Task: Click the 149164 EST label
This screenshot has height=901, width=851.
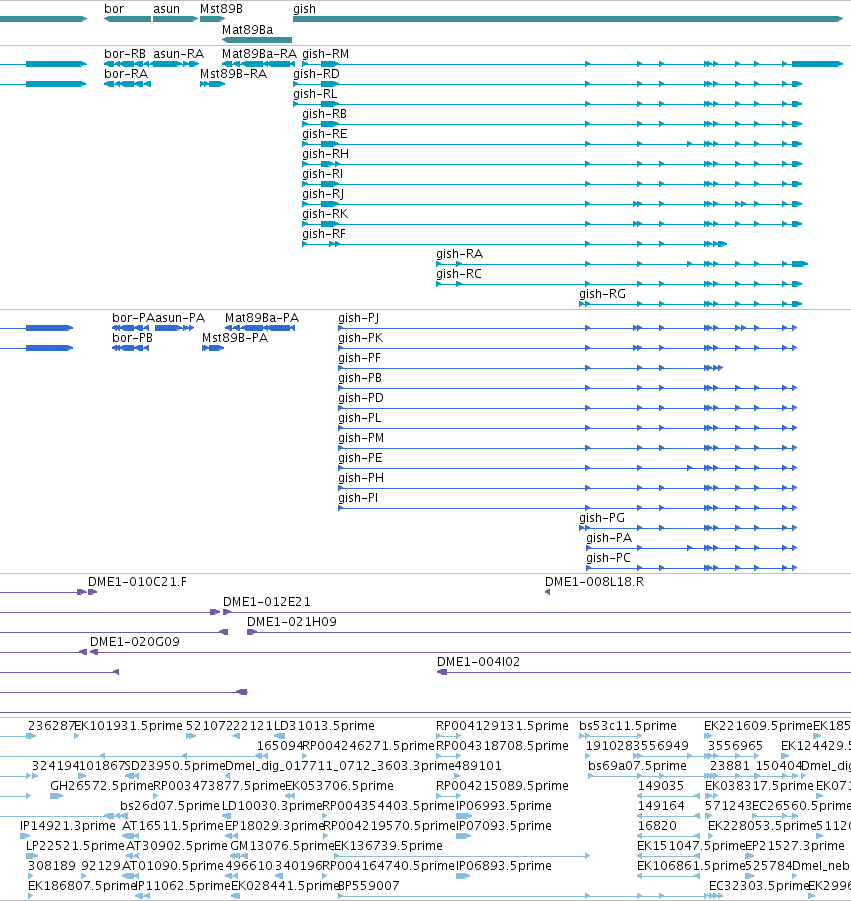Action: coord(661,806)
